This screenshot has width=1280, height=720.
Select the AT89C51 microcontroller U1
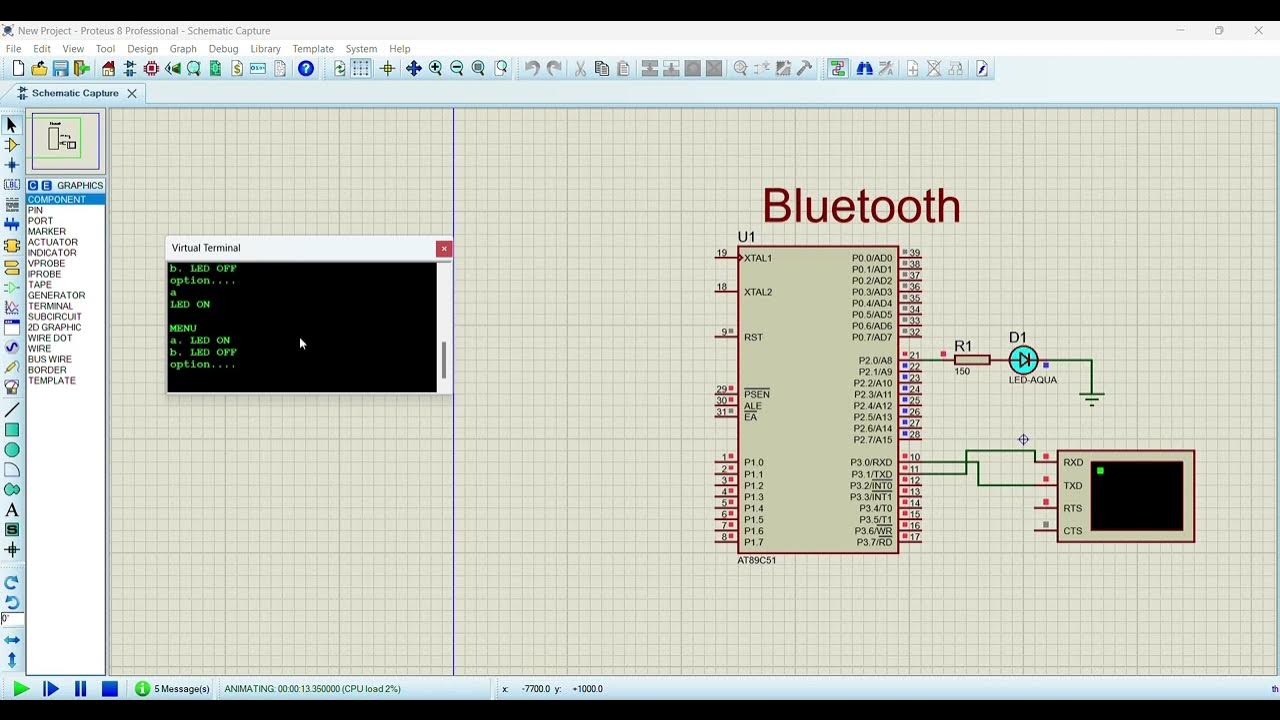click(x=818, y=399)
